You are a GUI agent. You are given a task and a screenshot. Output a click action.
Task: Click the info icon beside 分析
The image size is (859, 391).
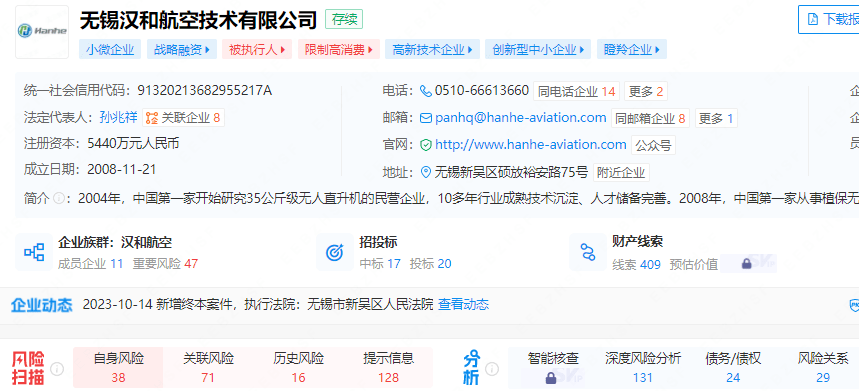pos(492,369)
